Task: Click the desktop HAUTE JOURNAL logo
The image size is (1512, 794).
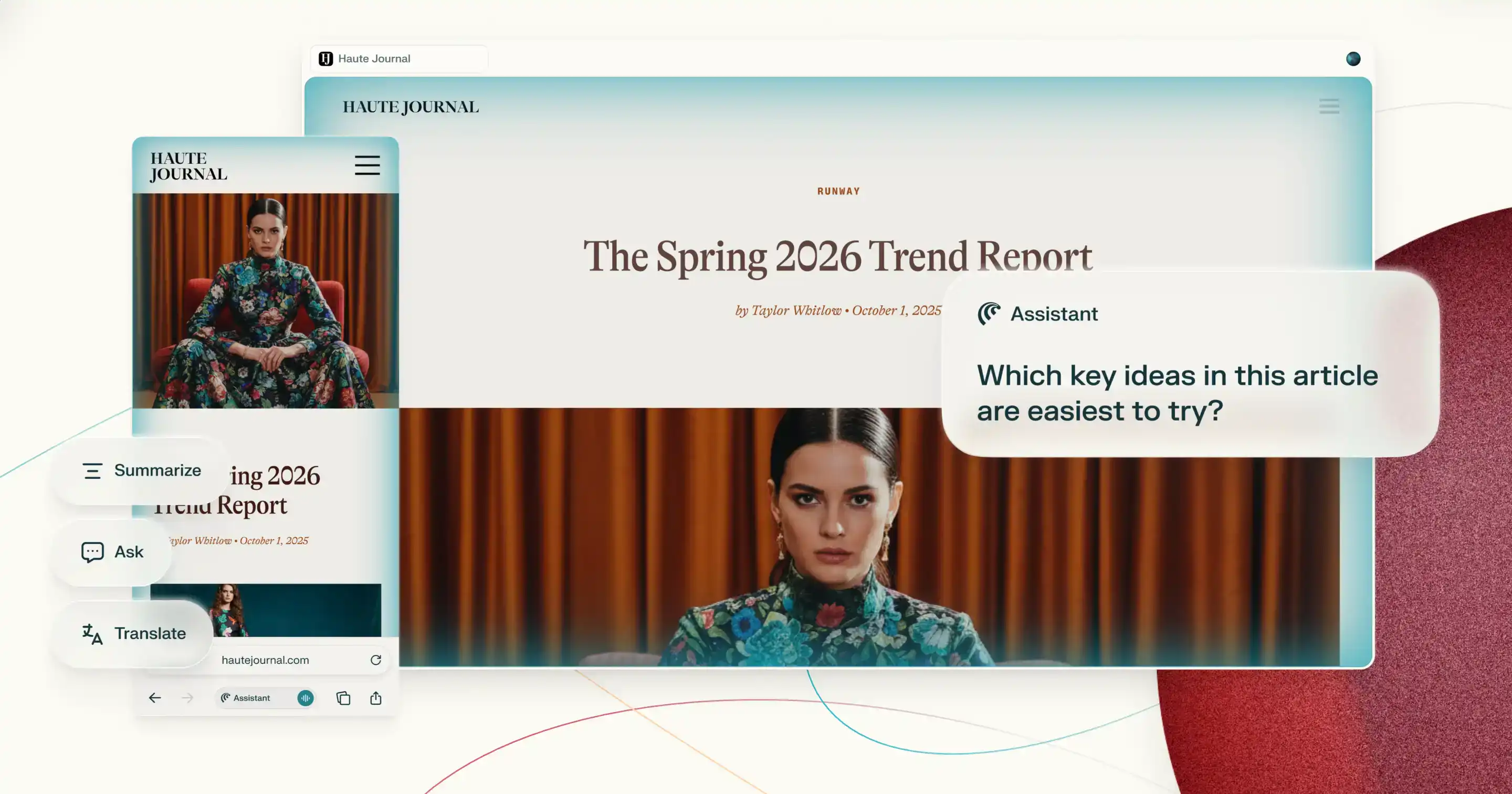Action: (411, 107)
